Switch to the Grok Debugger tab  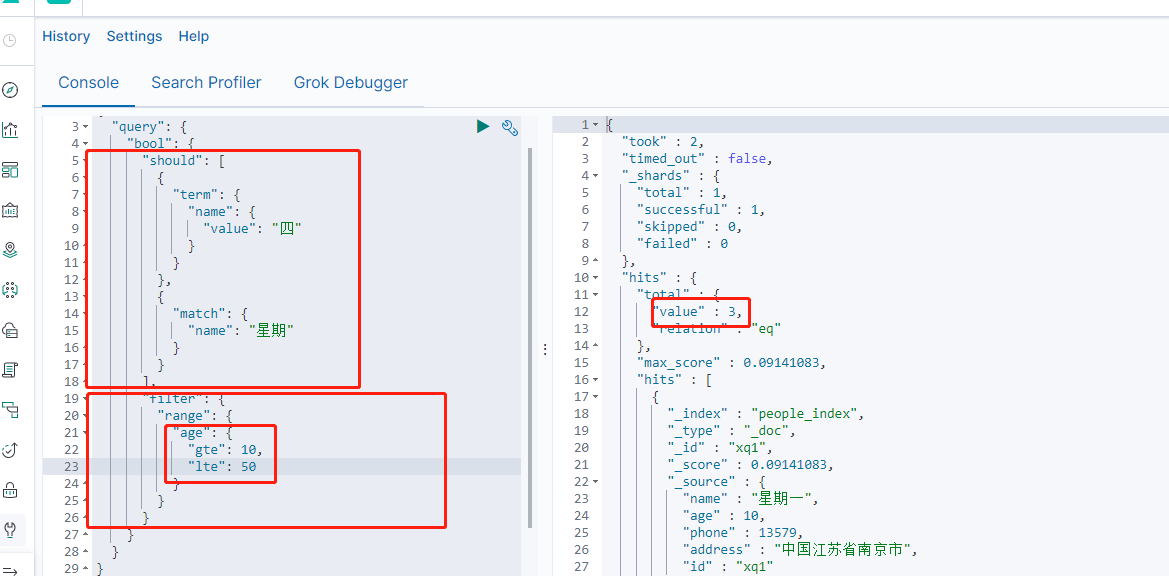[350, 82]
